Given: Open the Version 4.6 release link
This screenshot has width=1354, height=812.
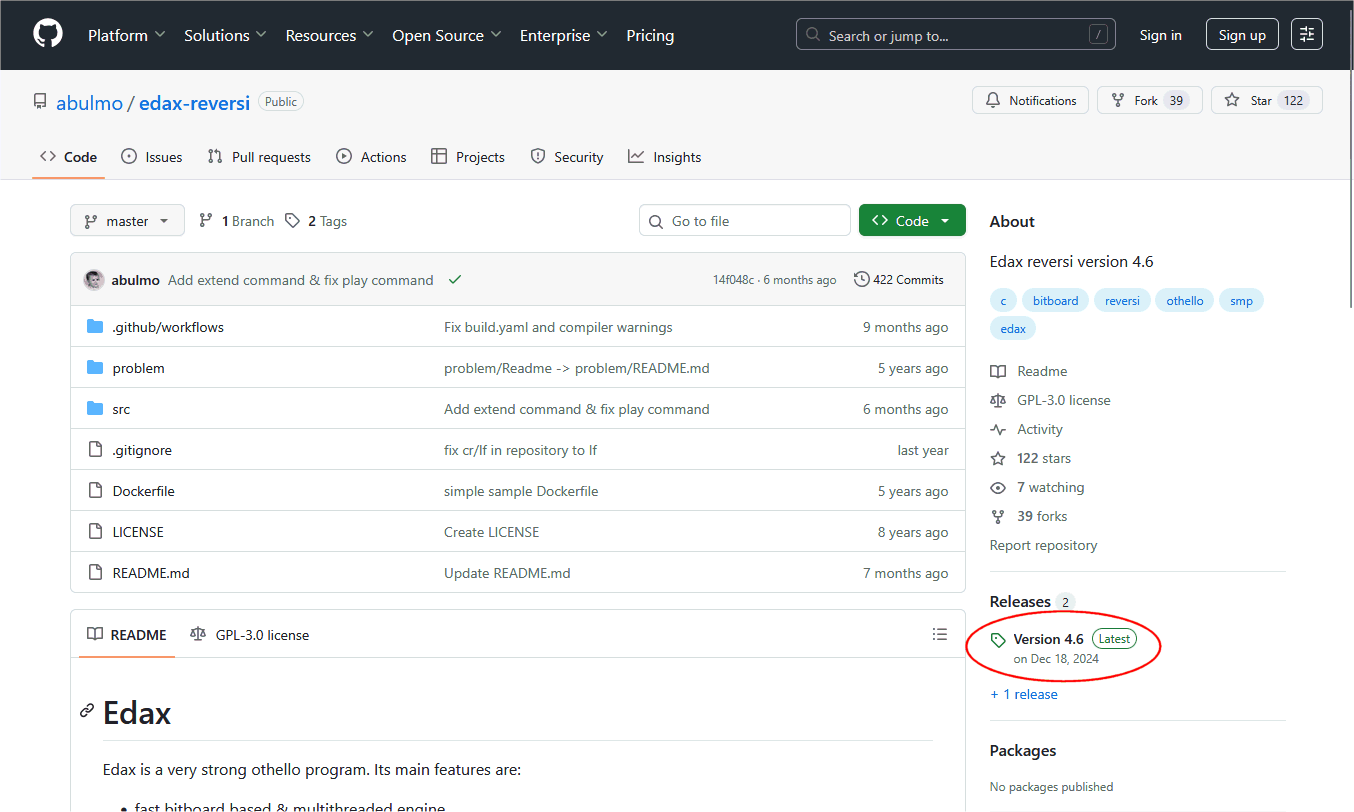Looking at the screenshot, I should pos(1048,639).
